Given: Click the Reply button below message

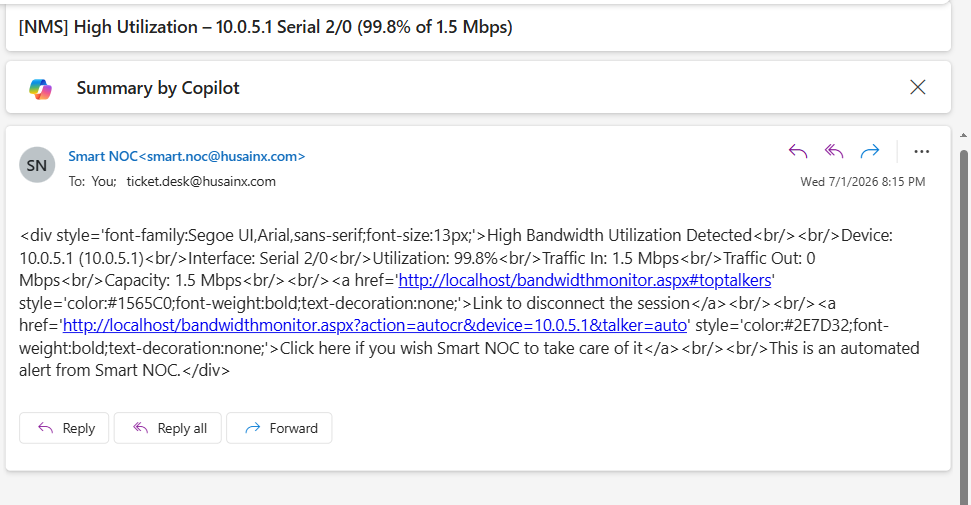Looking at the screenshot, I should (x=64, y=428).
